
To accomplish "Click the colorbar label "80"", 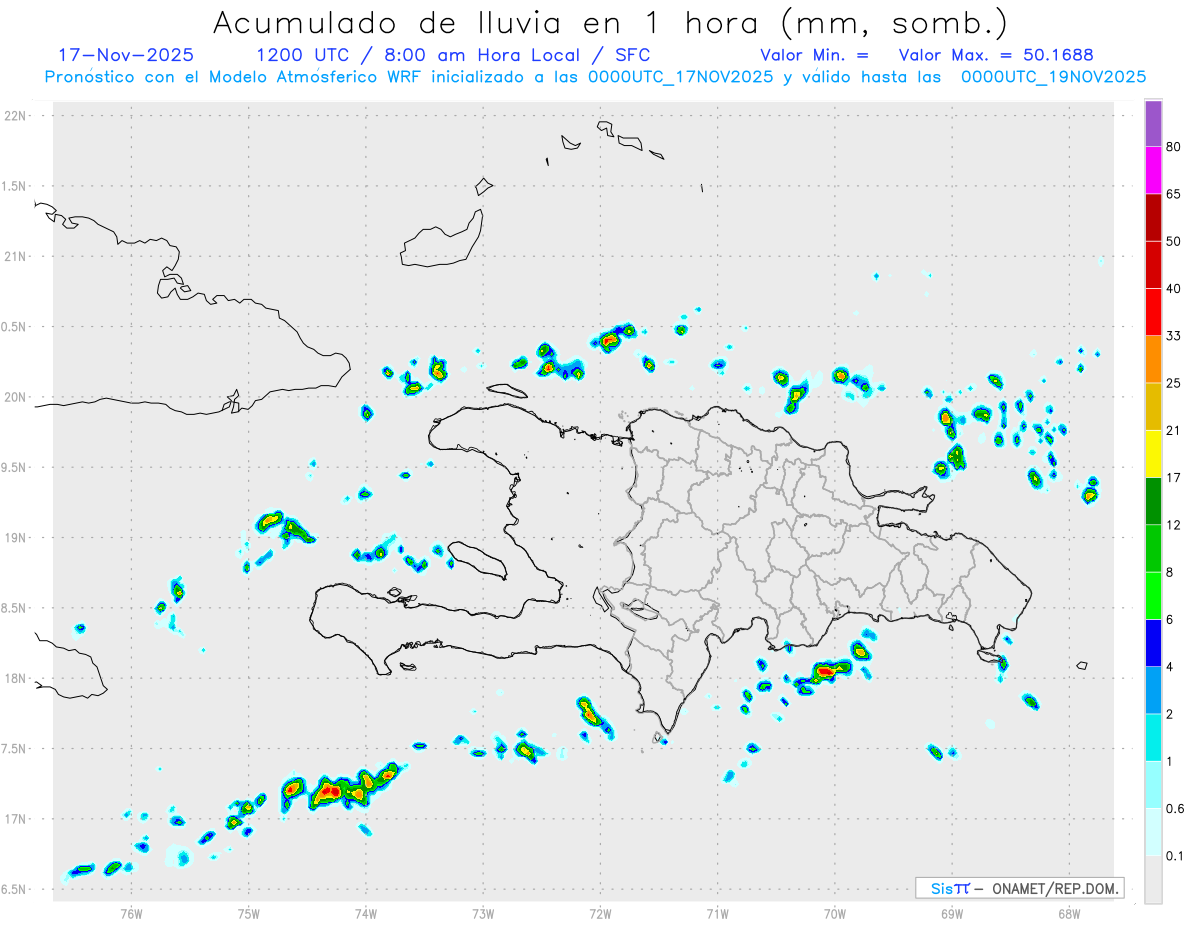I will pyautogui.click(x=1174, y=147).
